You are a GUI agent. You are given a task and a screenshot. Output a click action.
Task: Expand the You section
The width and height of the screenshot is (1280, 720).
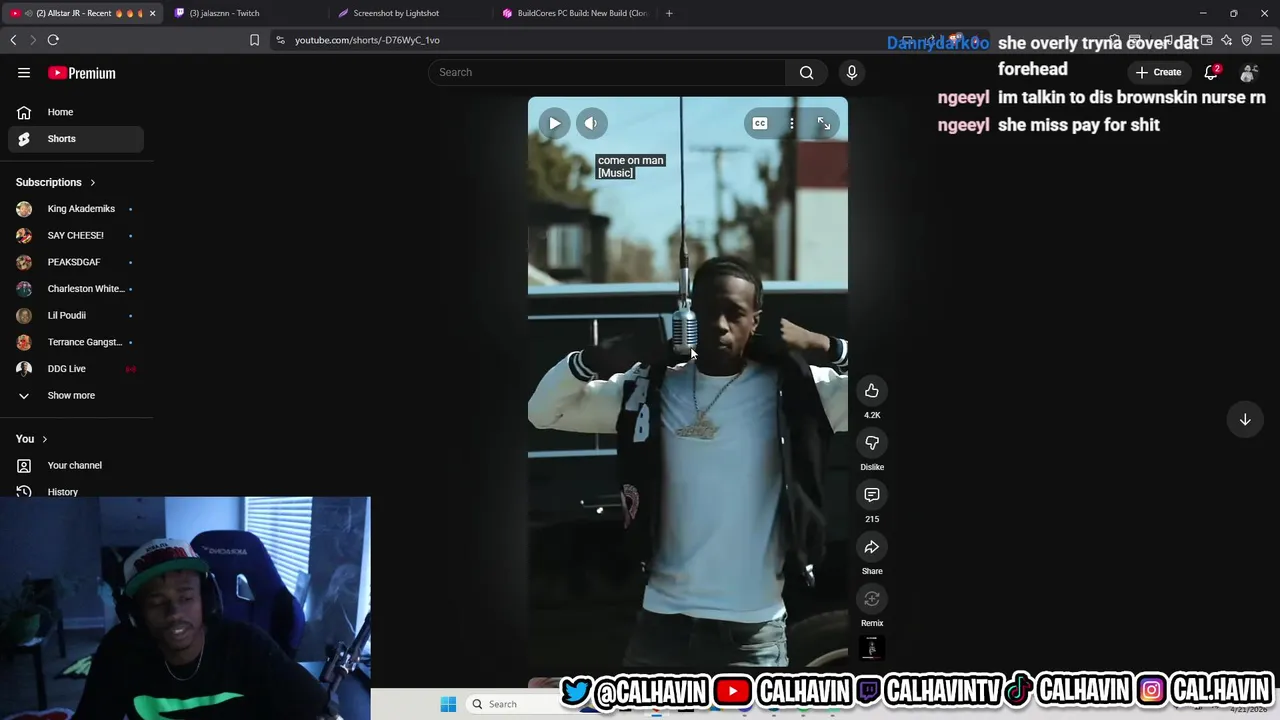(x=32, y=439)
